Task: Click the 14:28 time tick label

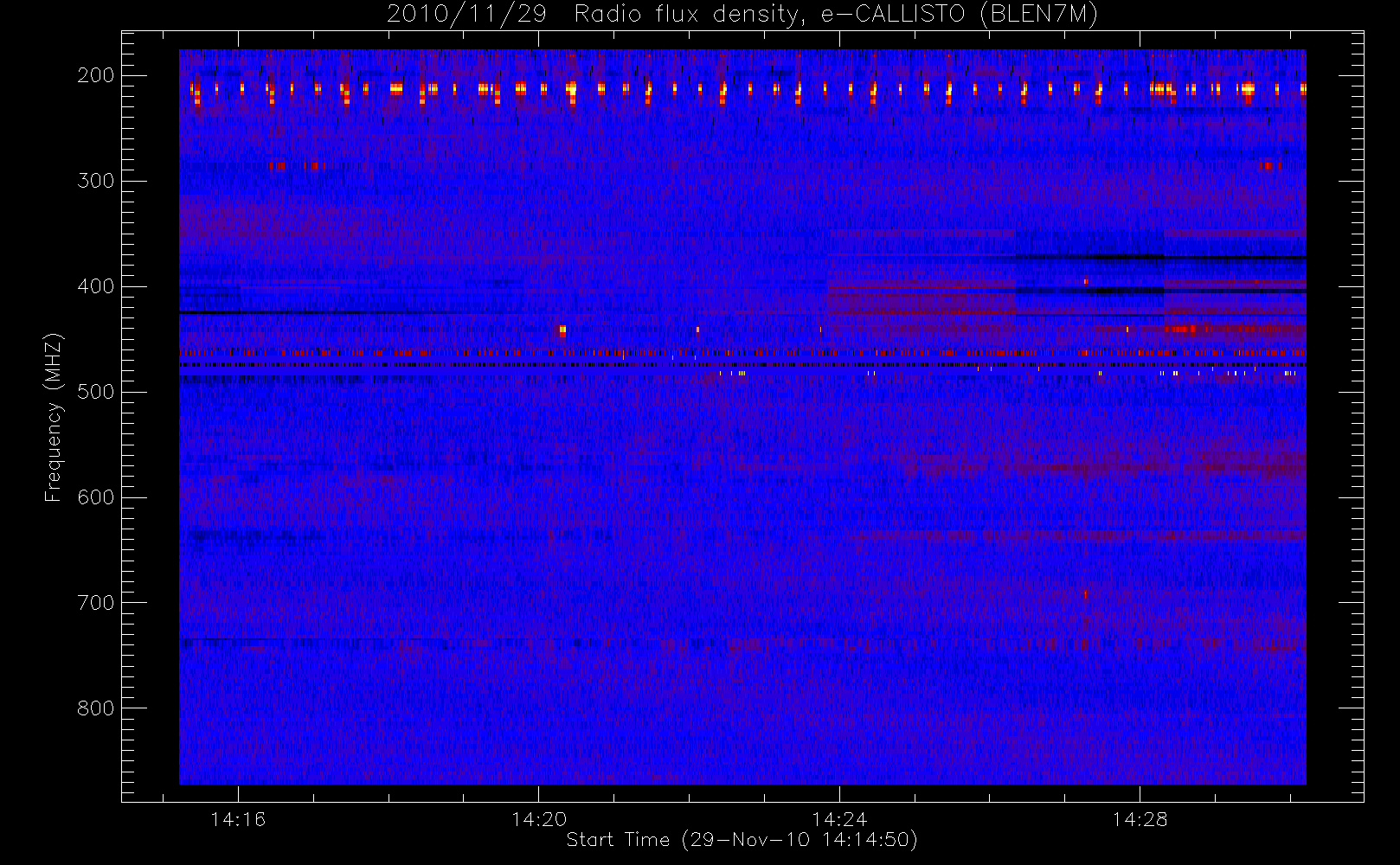Action: tap(1140, 819)
